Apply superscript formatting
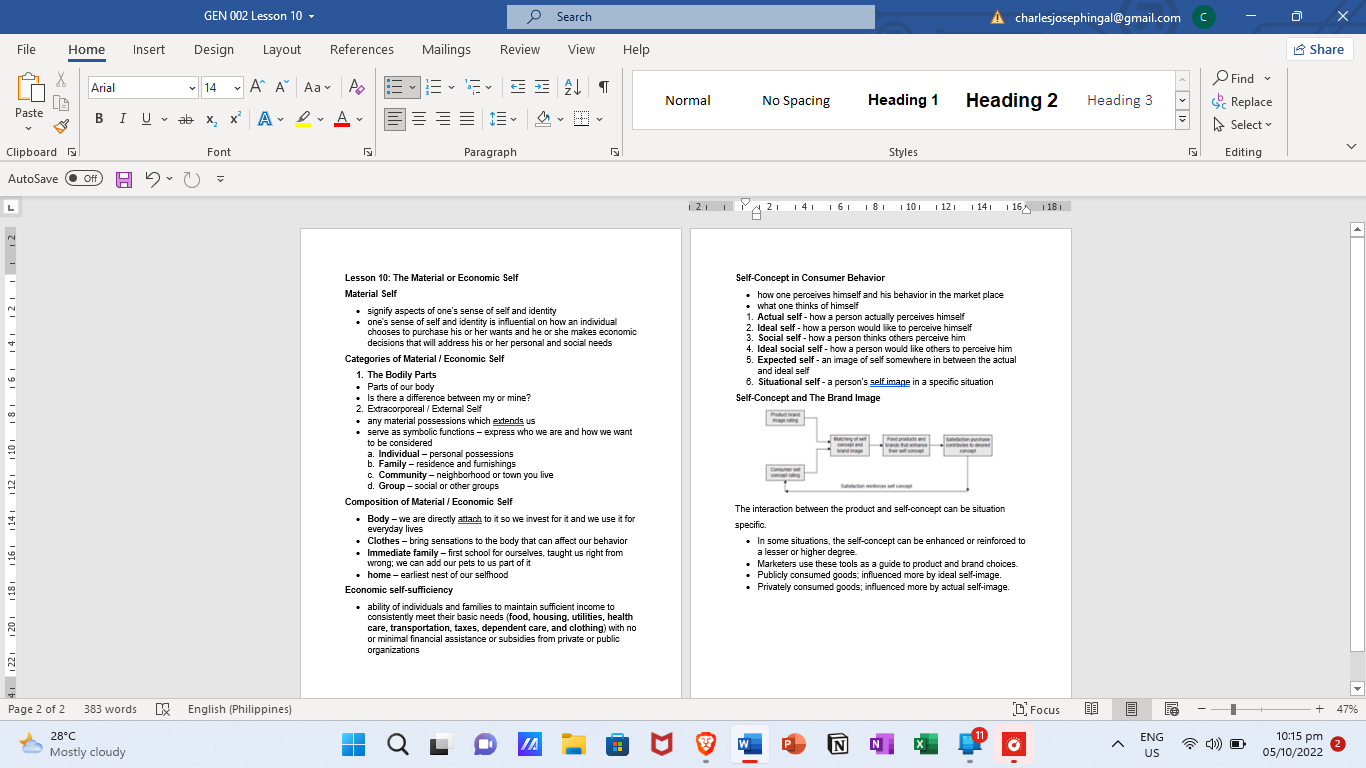Viewport: 1366px width, 768px height. (x=236, y=119)
